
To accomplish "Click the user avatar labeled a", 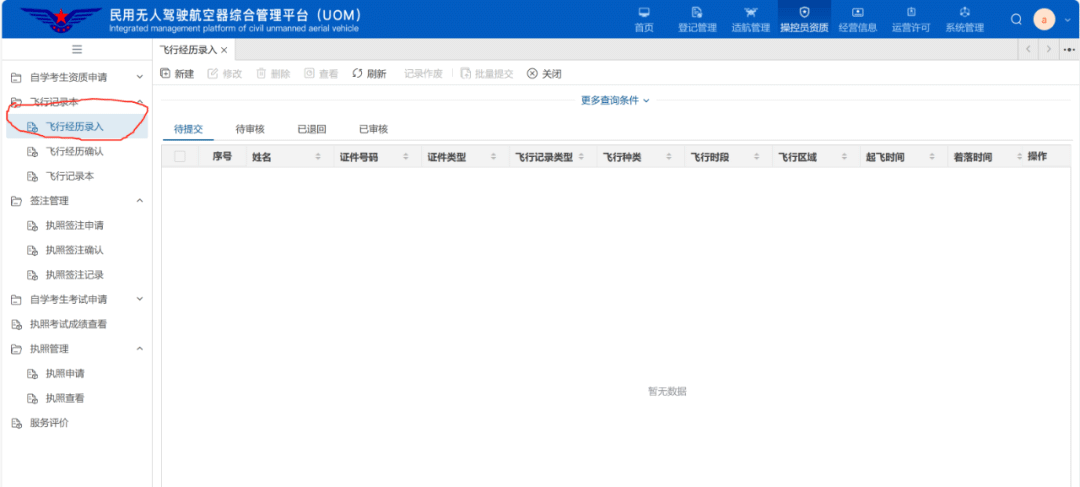I will [x=1043, y=19].
